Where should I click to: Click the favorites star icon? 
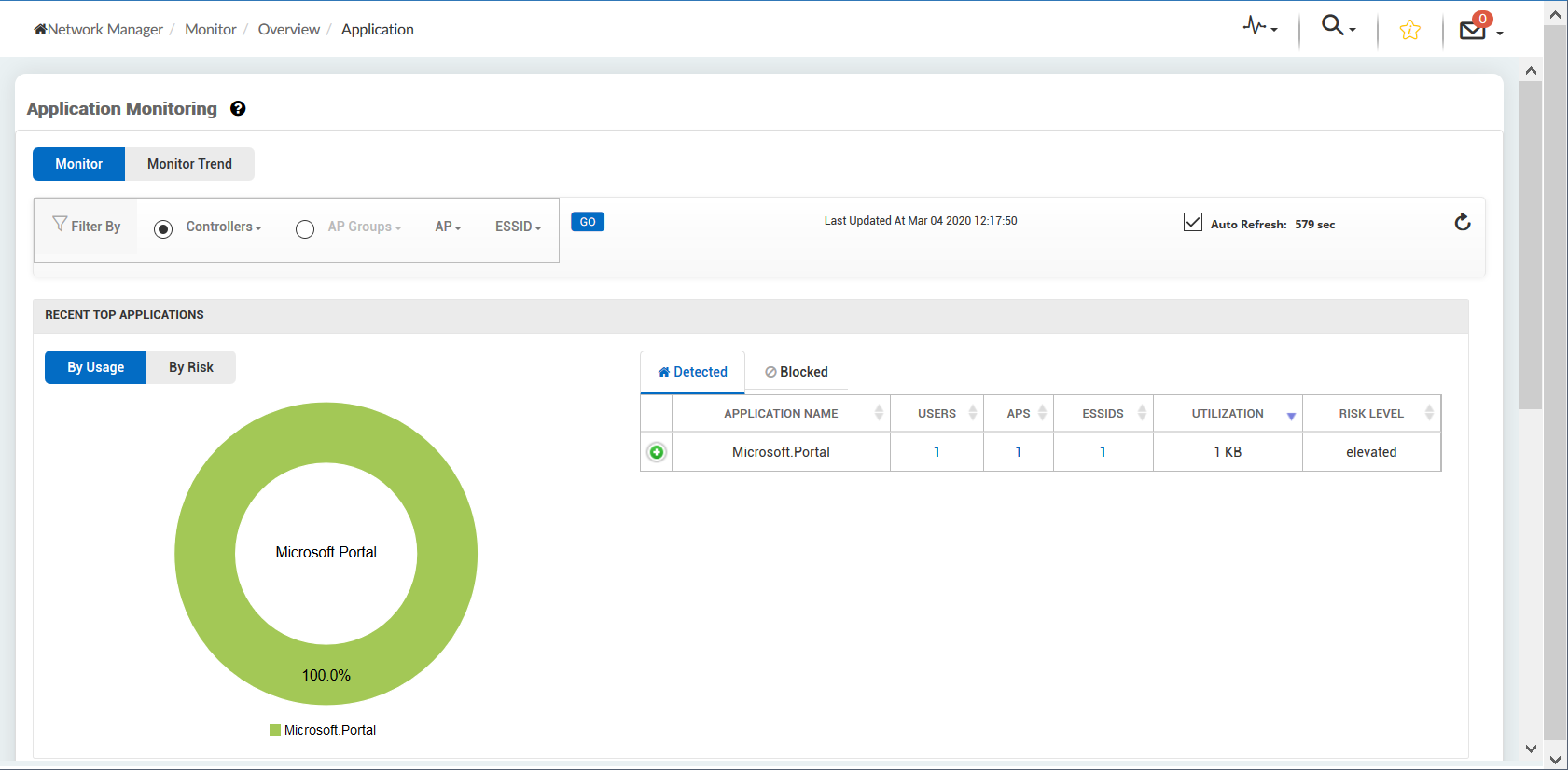[x=1409, y=30]
